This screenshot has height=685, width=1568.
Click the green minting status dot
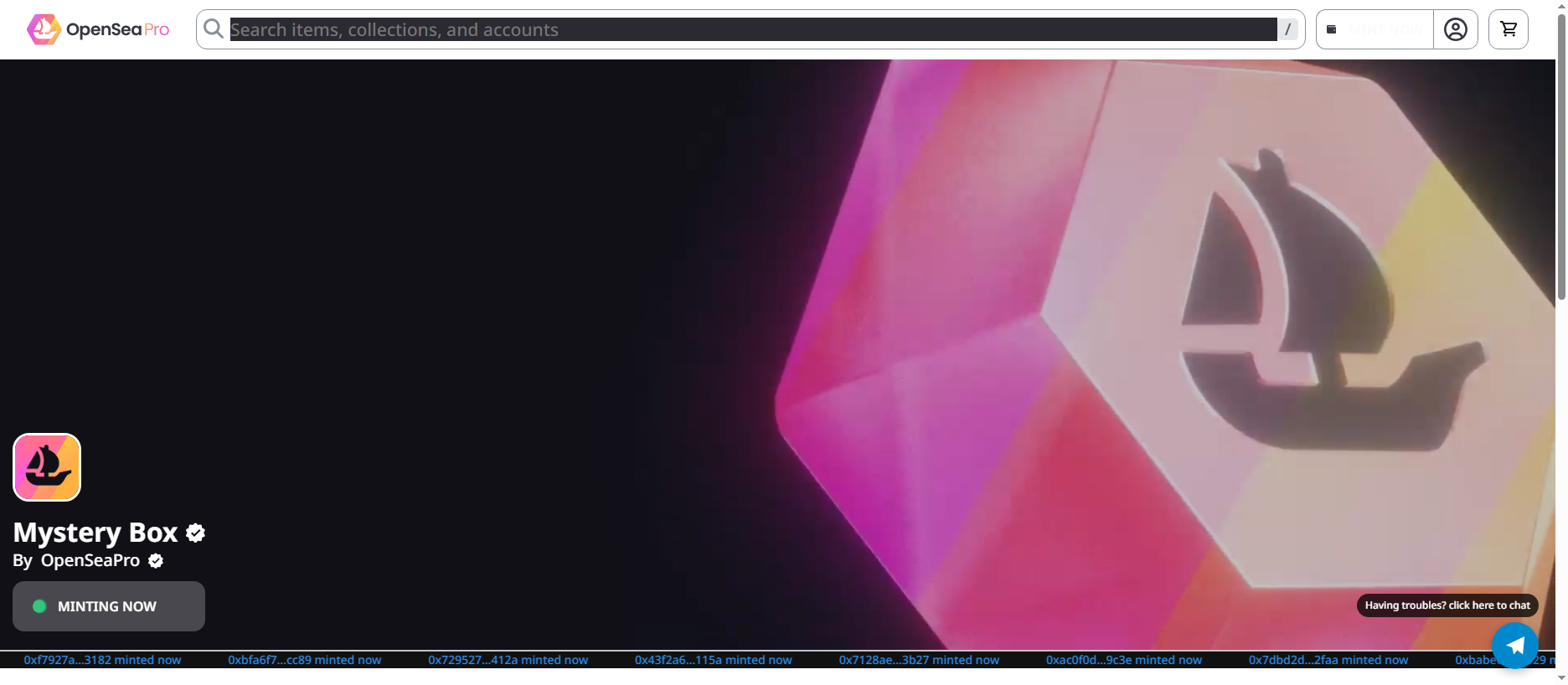39,606
